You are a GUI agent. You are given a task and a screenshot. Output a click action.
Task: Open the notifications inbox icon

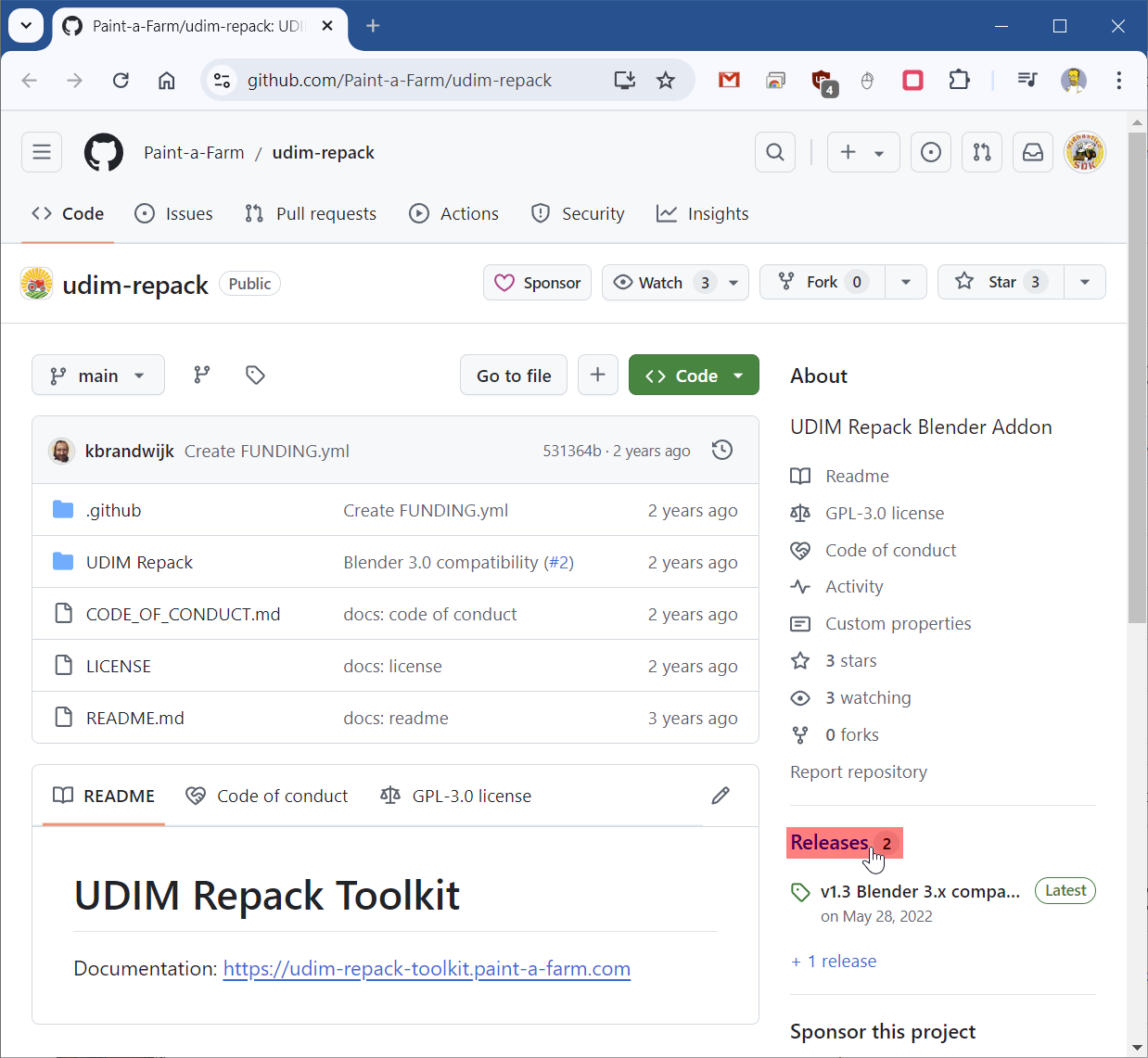tap(1033, 152)
